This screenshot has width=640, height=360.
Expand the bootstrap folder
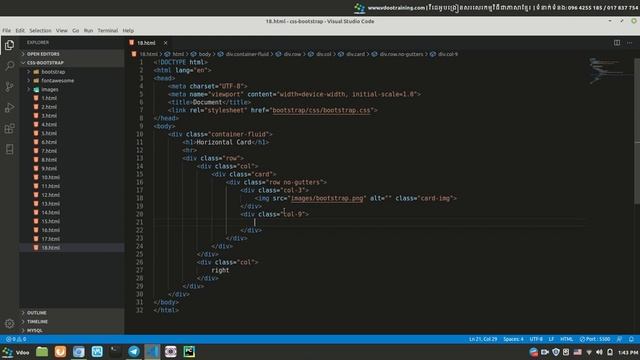[x=53, y=72]
